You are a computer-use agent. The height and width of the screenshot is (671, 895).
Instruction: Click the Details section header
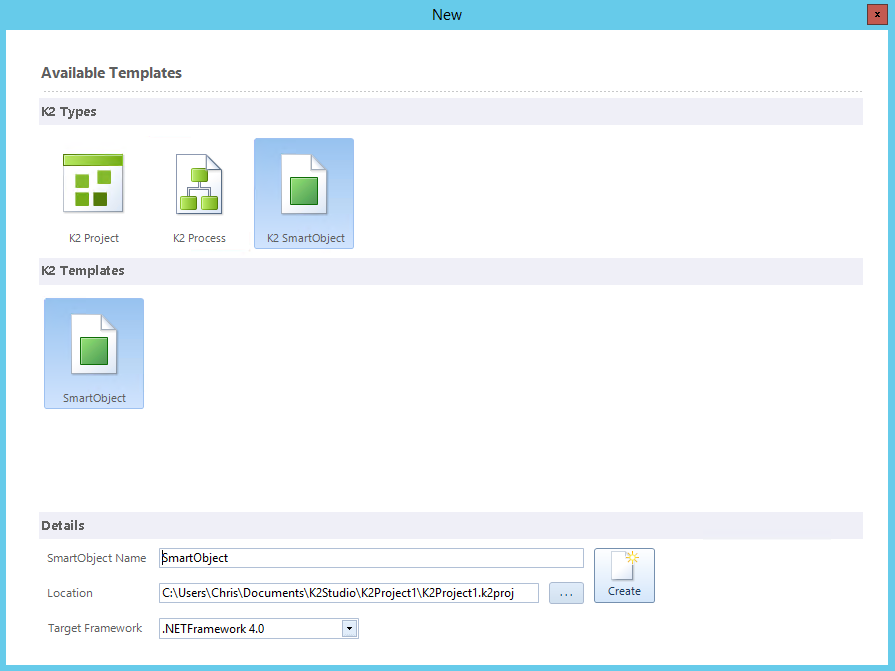[x=451, y=526]
